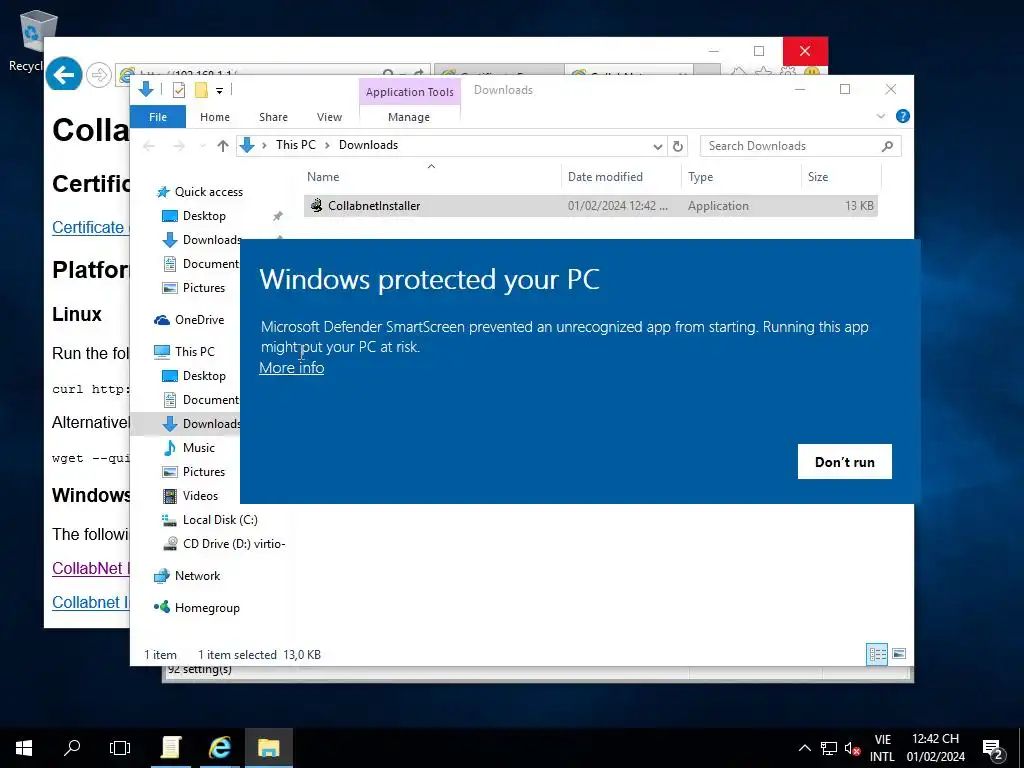
Task: Open Task View from the taskbar
Action: tap(120, 748)
